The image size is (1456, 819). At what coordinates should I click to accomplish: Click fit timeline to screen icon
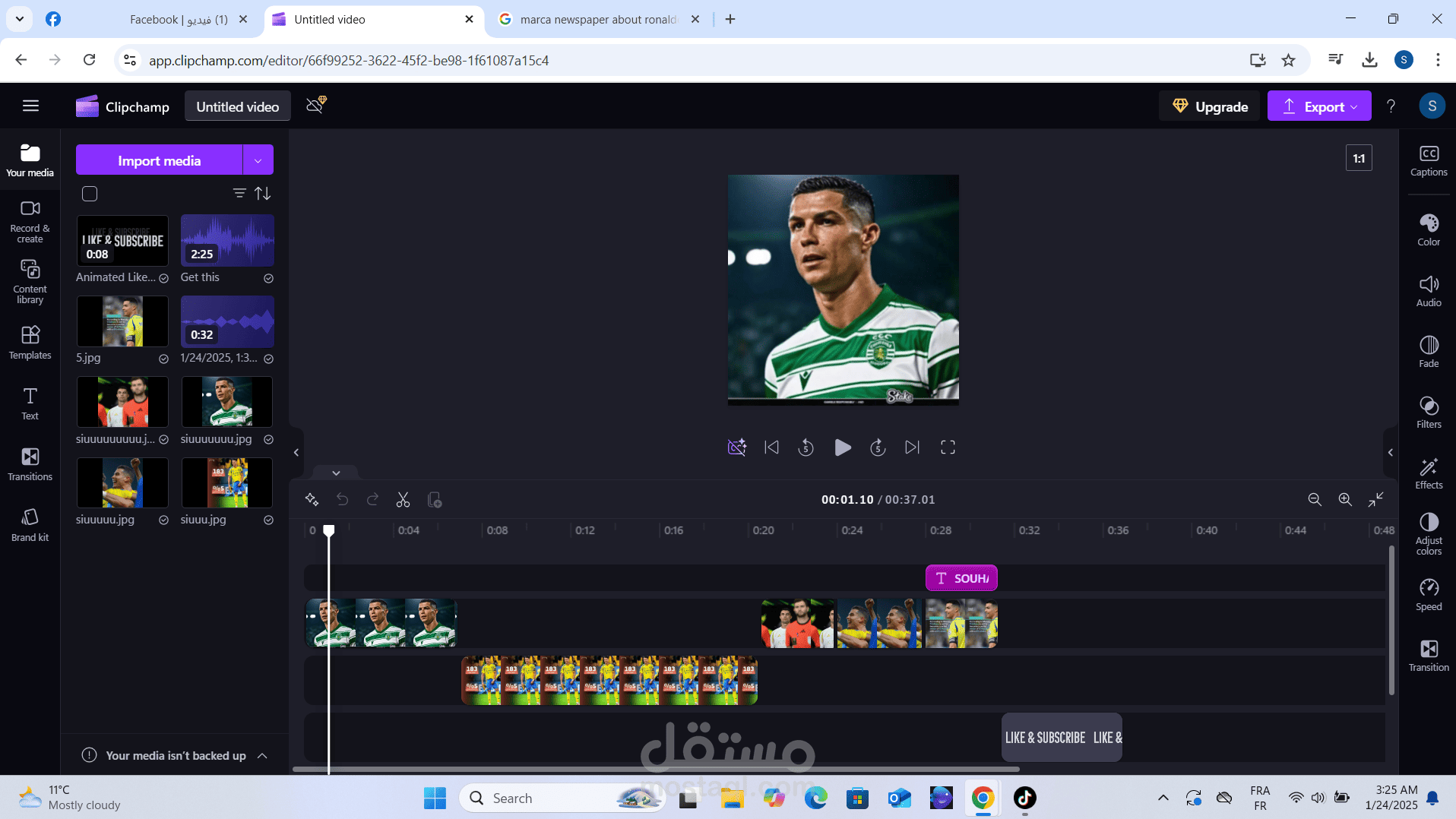1375,499
